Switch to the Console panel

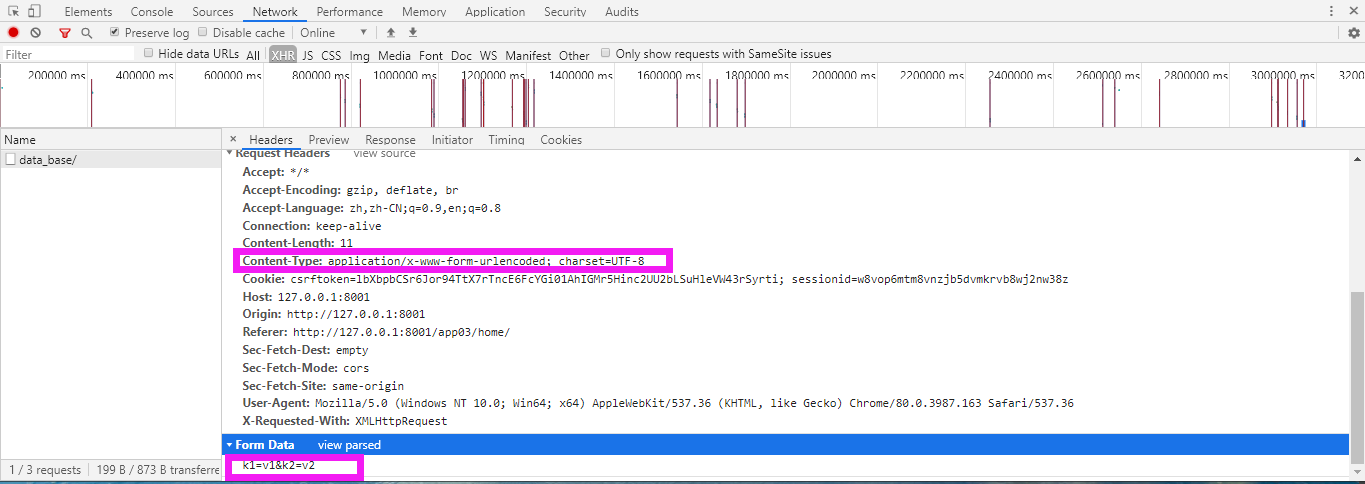(x=151, y=12)
